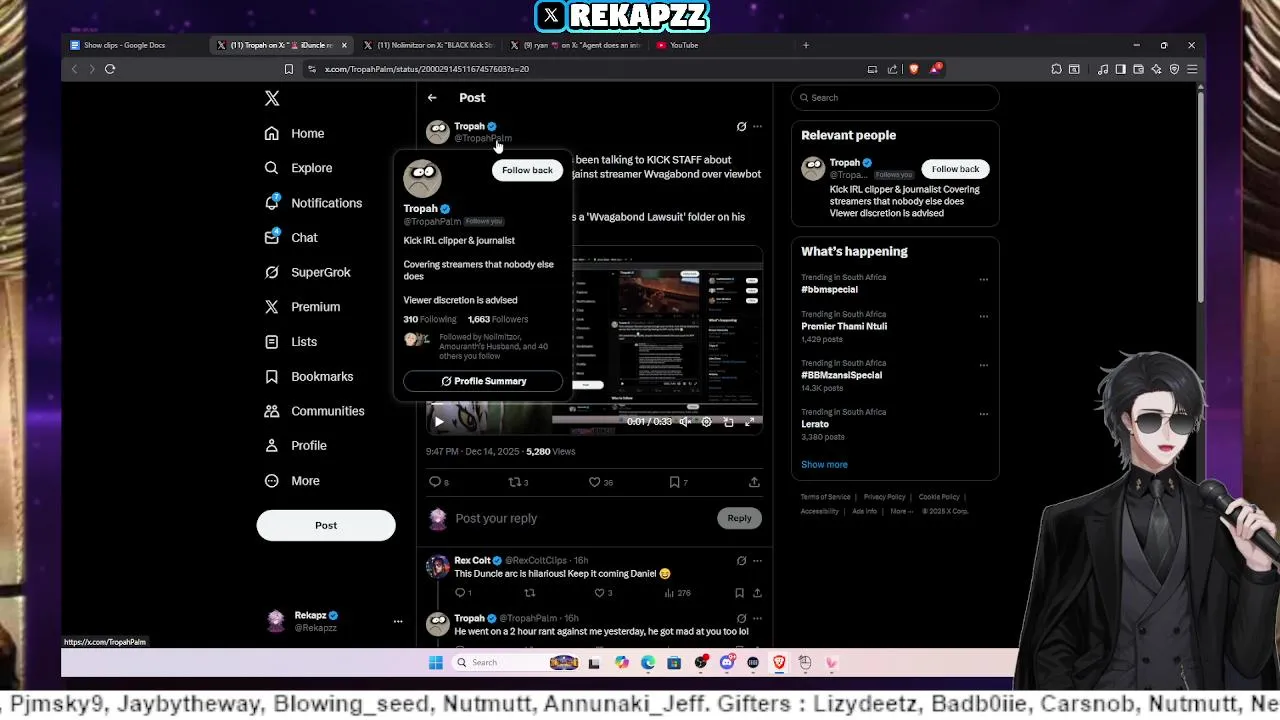Viewport: 1280px width, 720px height.
Task: Click the large white Post button
Action: [x=326, y=525]
